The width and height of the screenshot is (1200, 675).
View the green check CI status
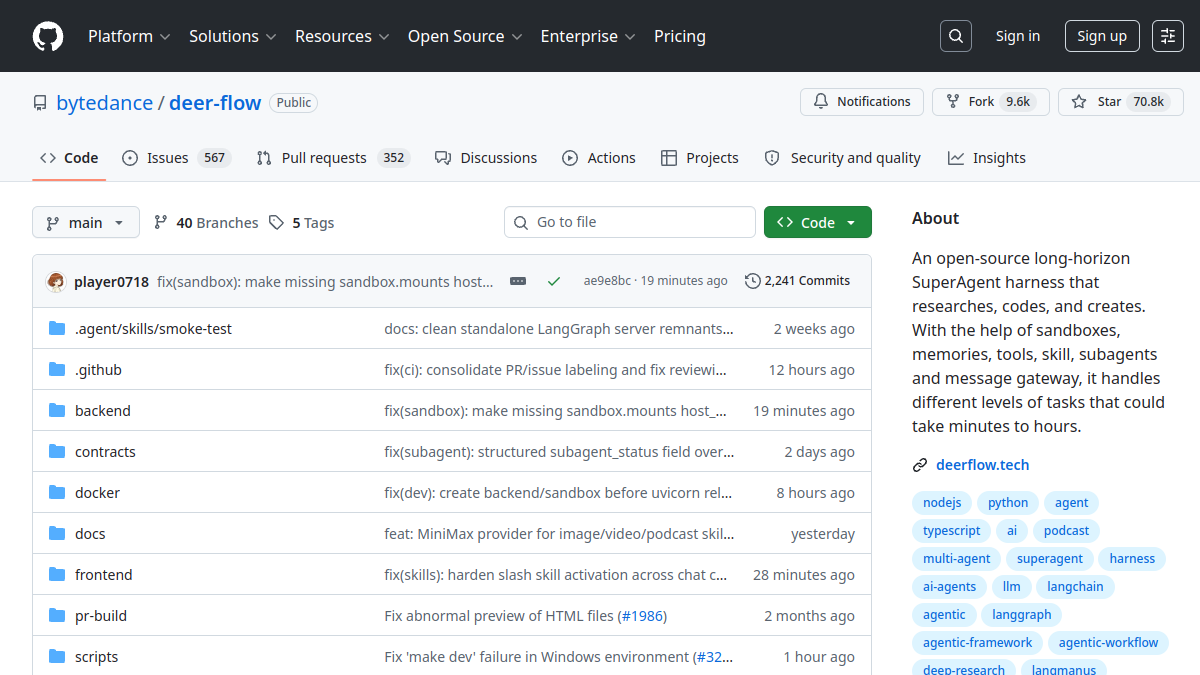click(554, 281)
